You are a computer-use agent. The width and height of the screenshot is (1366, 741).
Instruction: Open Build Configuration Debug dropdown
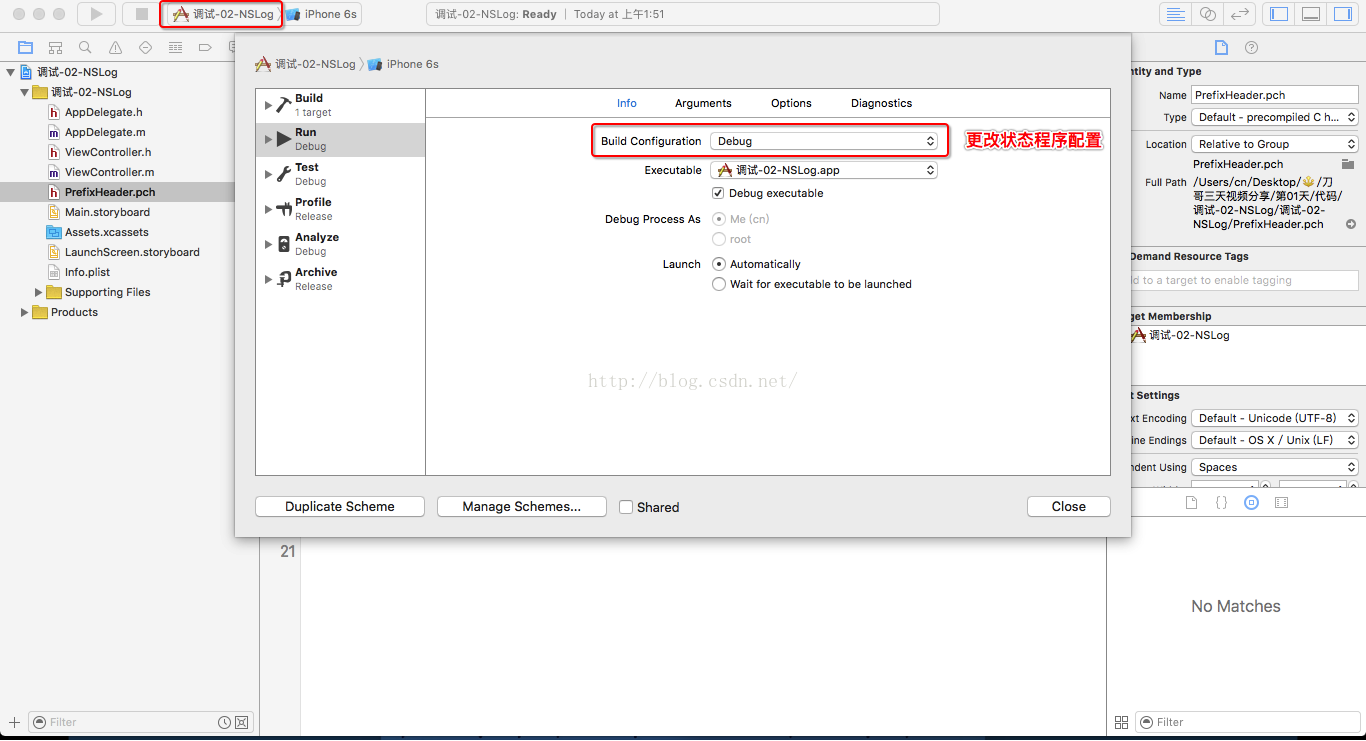point(824,141)
